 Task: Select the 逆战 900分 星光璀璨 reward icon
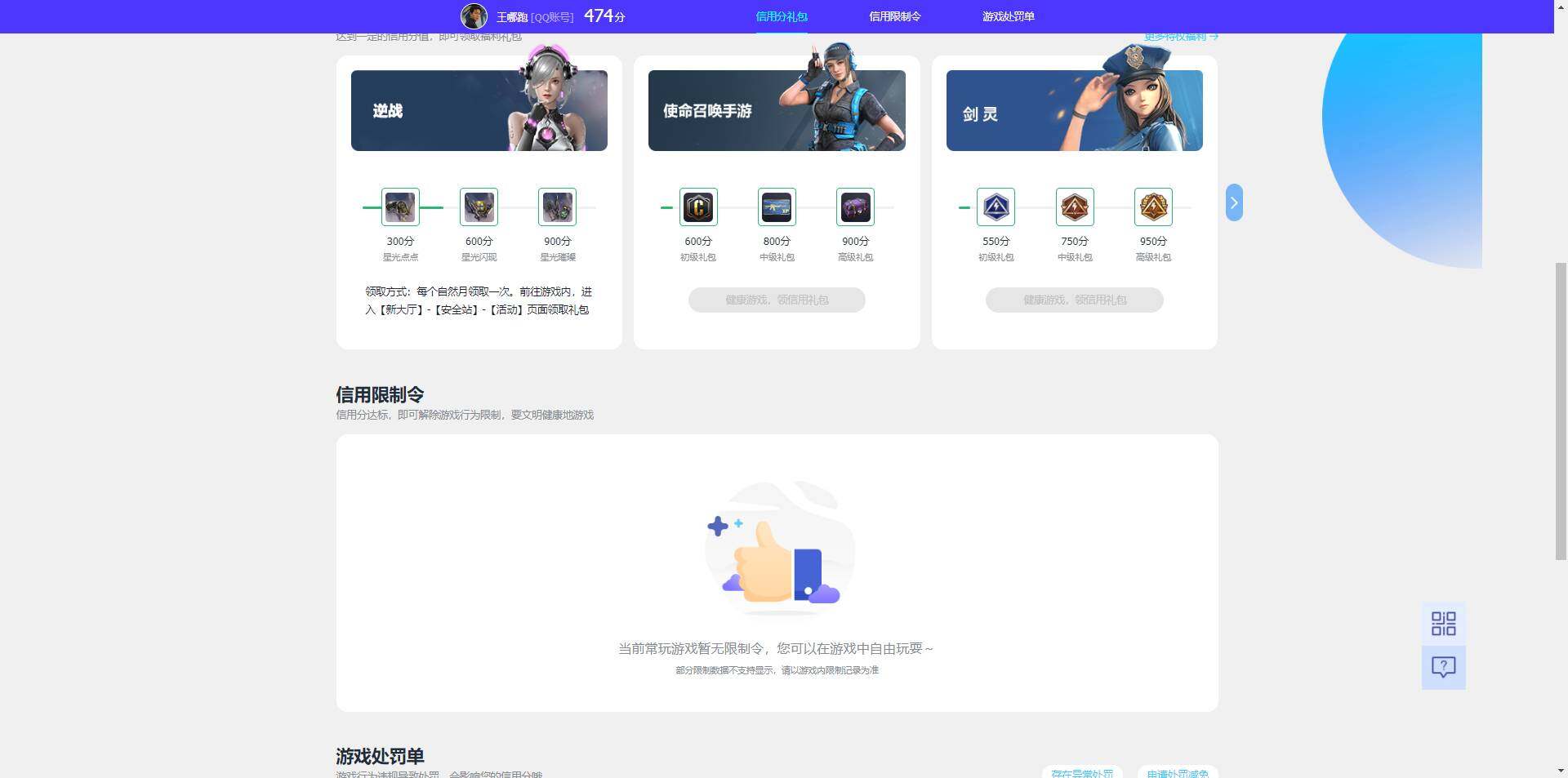(x=557, y=207)
